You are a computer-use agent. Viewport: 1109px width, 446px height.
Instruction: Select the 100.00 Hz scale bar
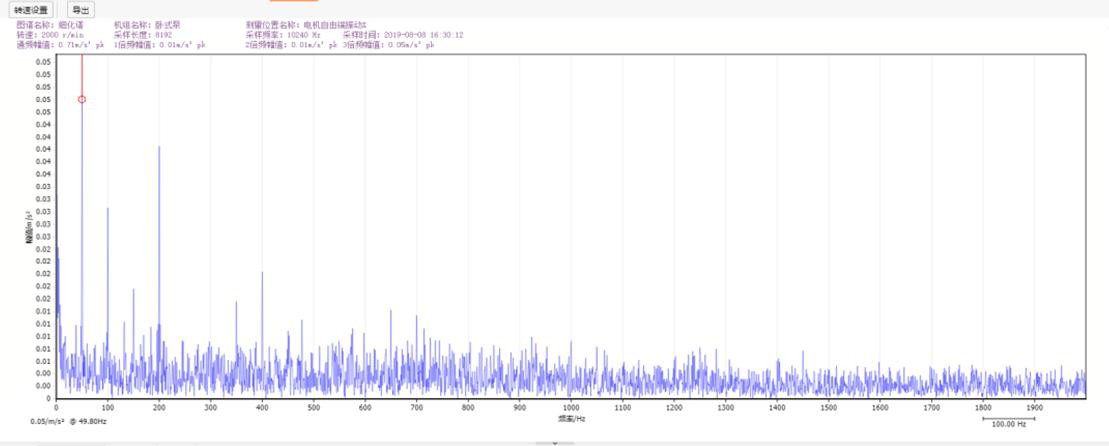(1008, 421)
